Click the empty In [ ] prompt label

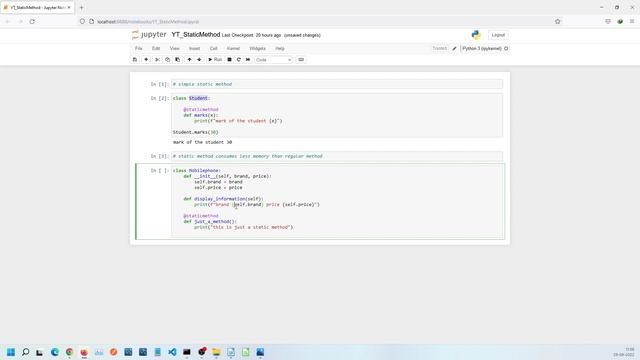coord(160,171)
